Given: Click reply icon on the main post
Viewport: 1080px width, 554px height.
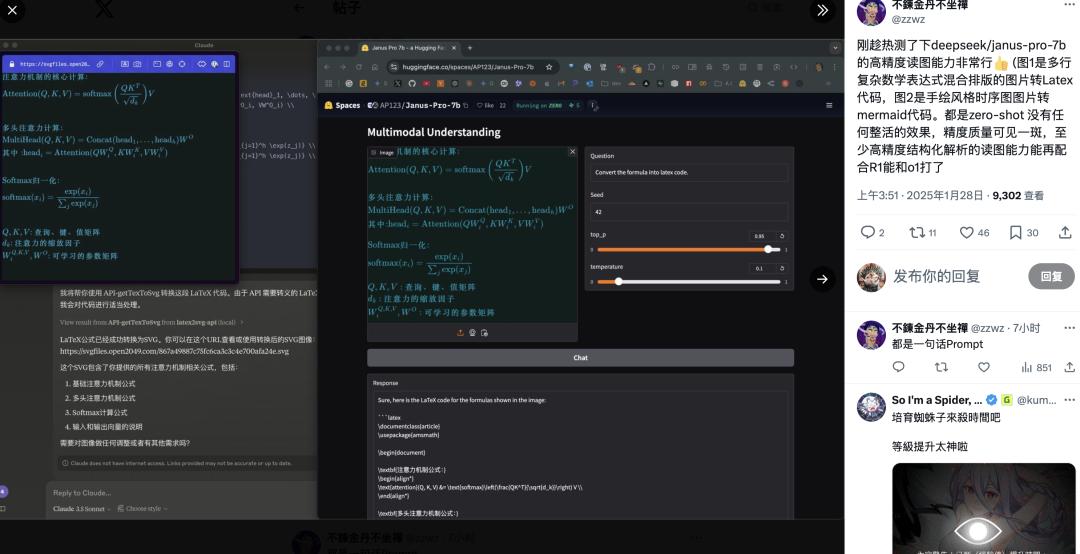Looking at the screenshot, I should [x=867, y=232].
